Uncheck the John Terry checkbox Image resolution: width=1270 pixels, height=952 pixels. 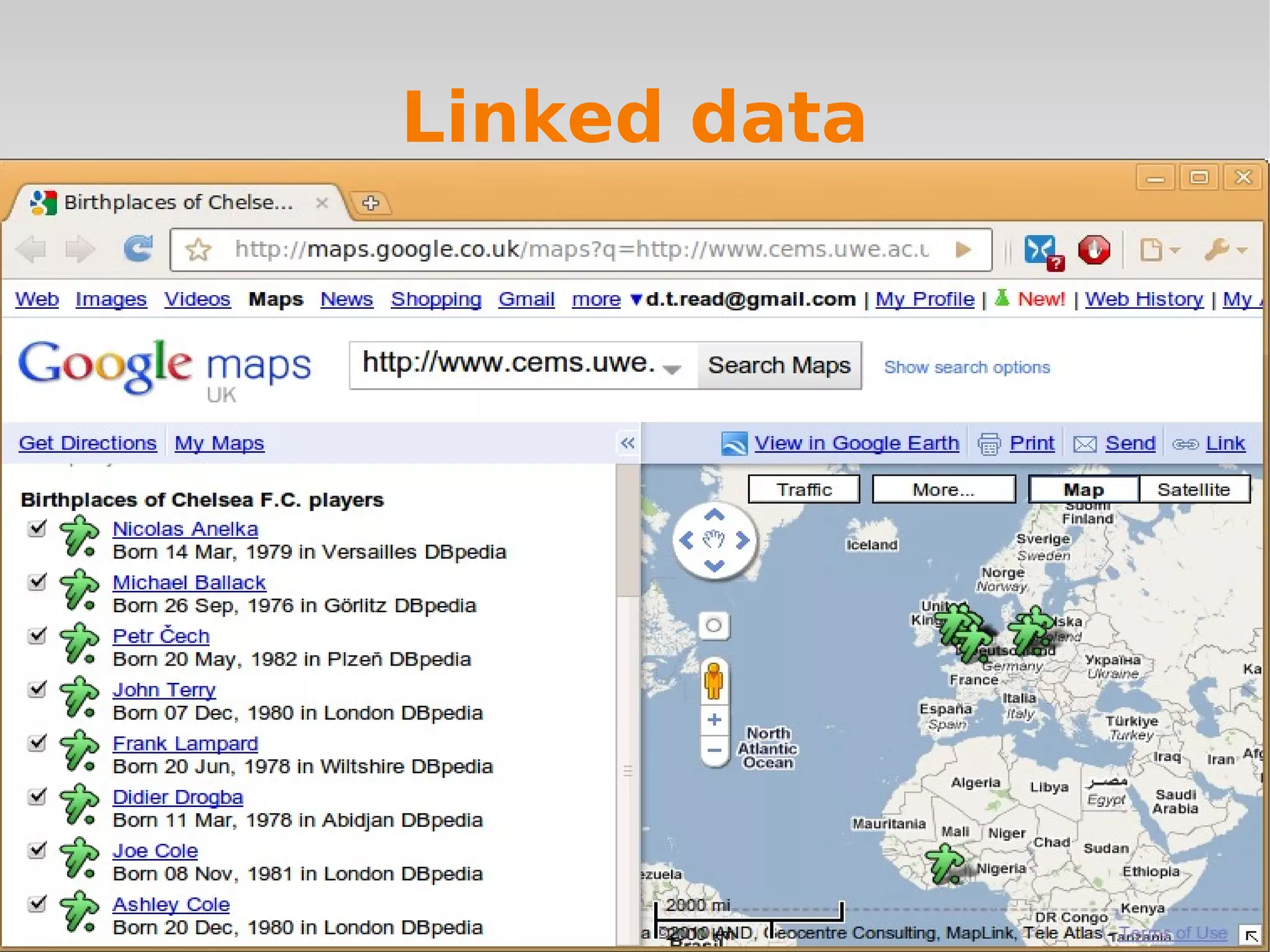38,689
